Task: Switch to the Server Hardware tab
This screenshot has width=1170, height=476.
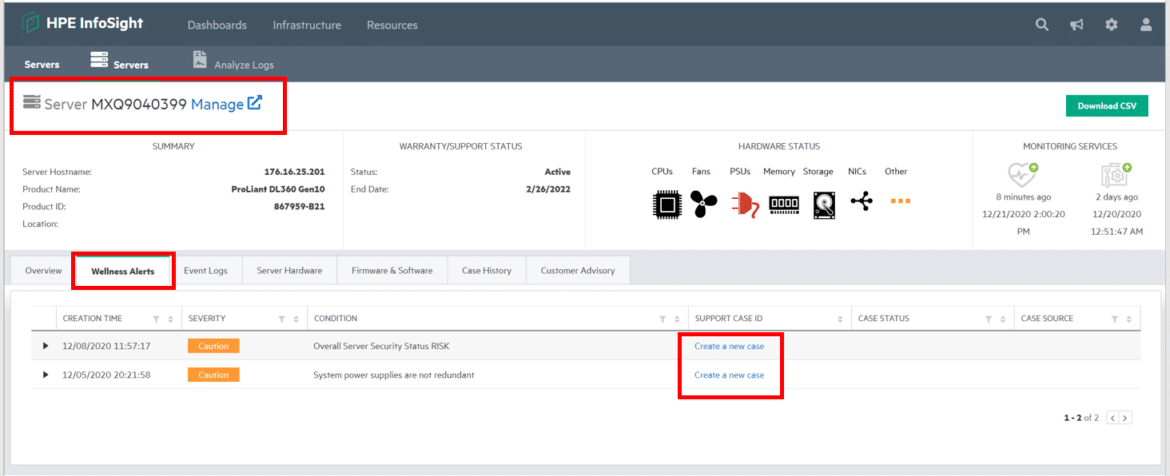Action: [290, 270]
